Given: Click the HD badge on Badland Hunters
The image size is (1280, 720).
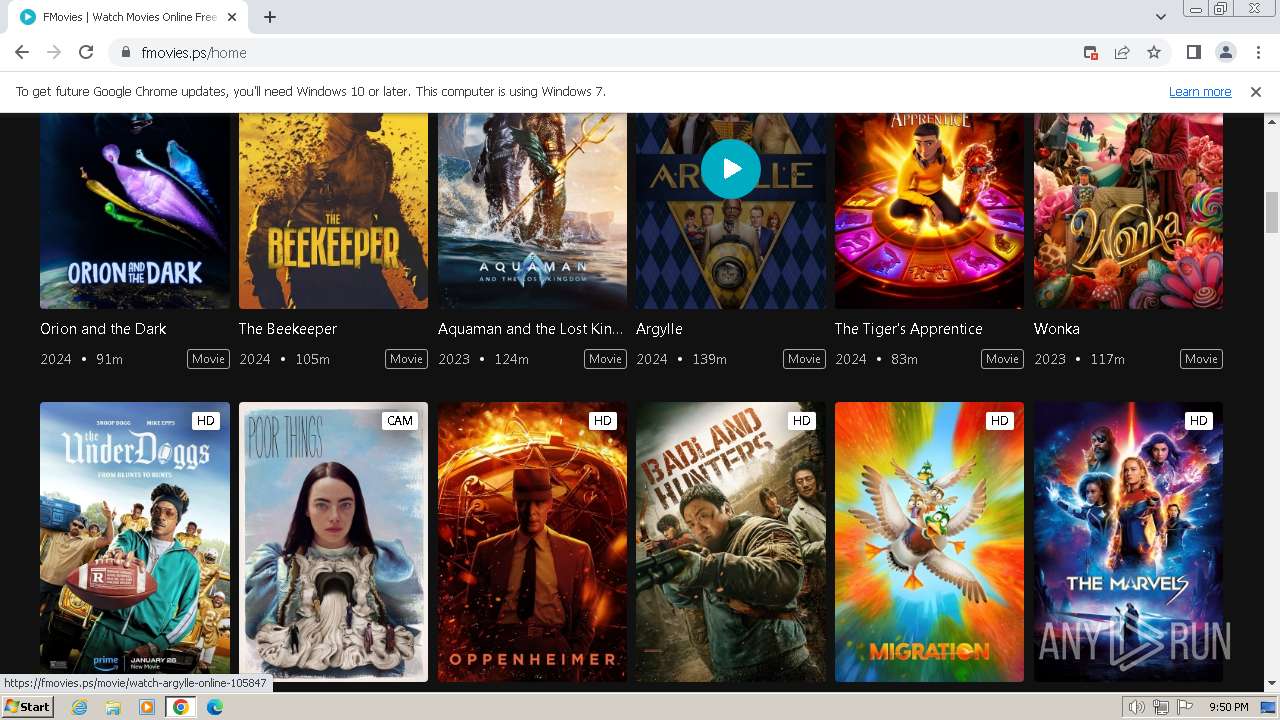Looking at the screenshot, I should [801, 421].
